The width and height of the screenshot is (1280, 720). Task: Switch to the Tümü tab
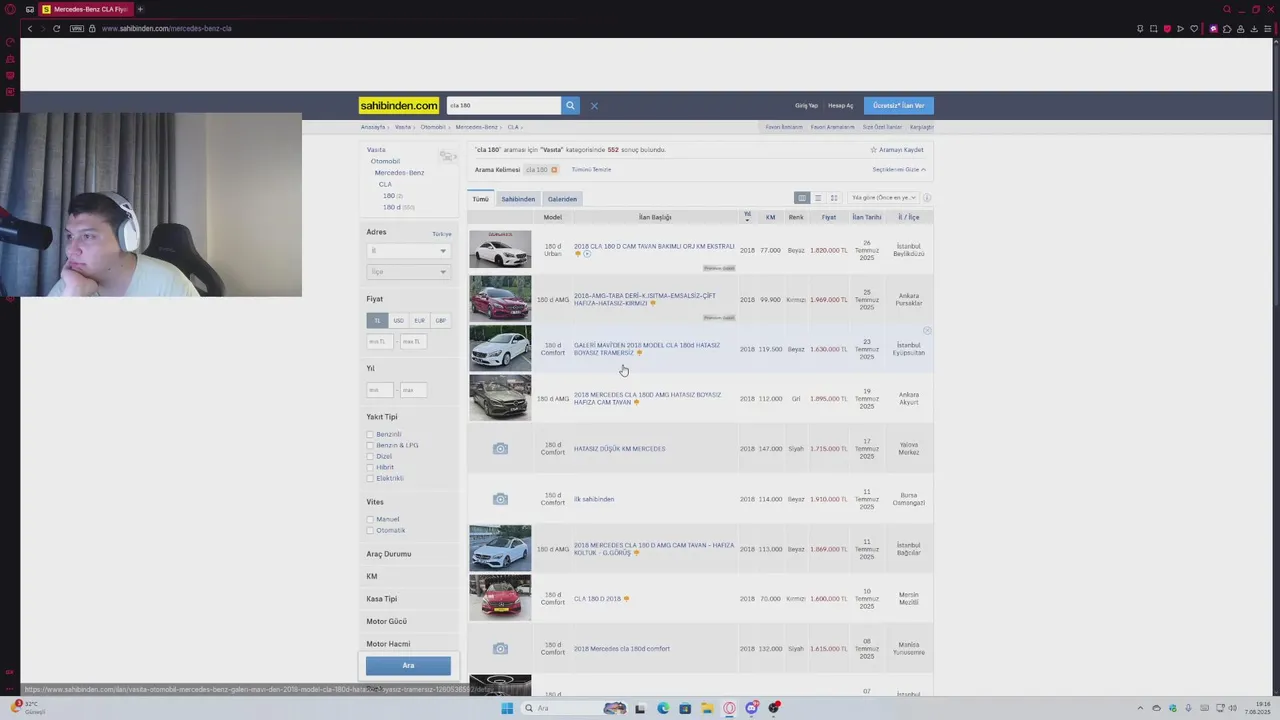tap(481, 199)
